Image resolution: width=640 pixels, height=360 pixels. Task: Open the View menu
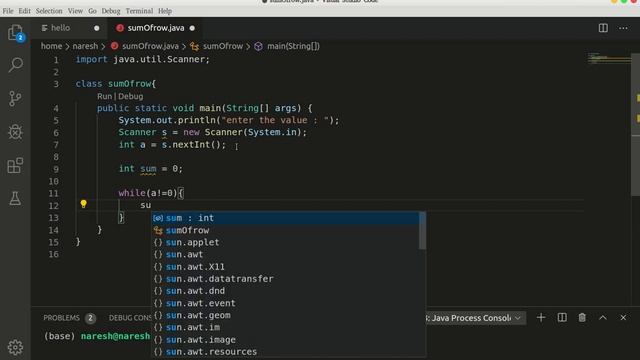point(75,11)
